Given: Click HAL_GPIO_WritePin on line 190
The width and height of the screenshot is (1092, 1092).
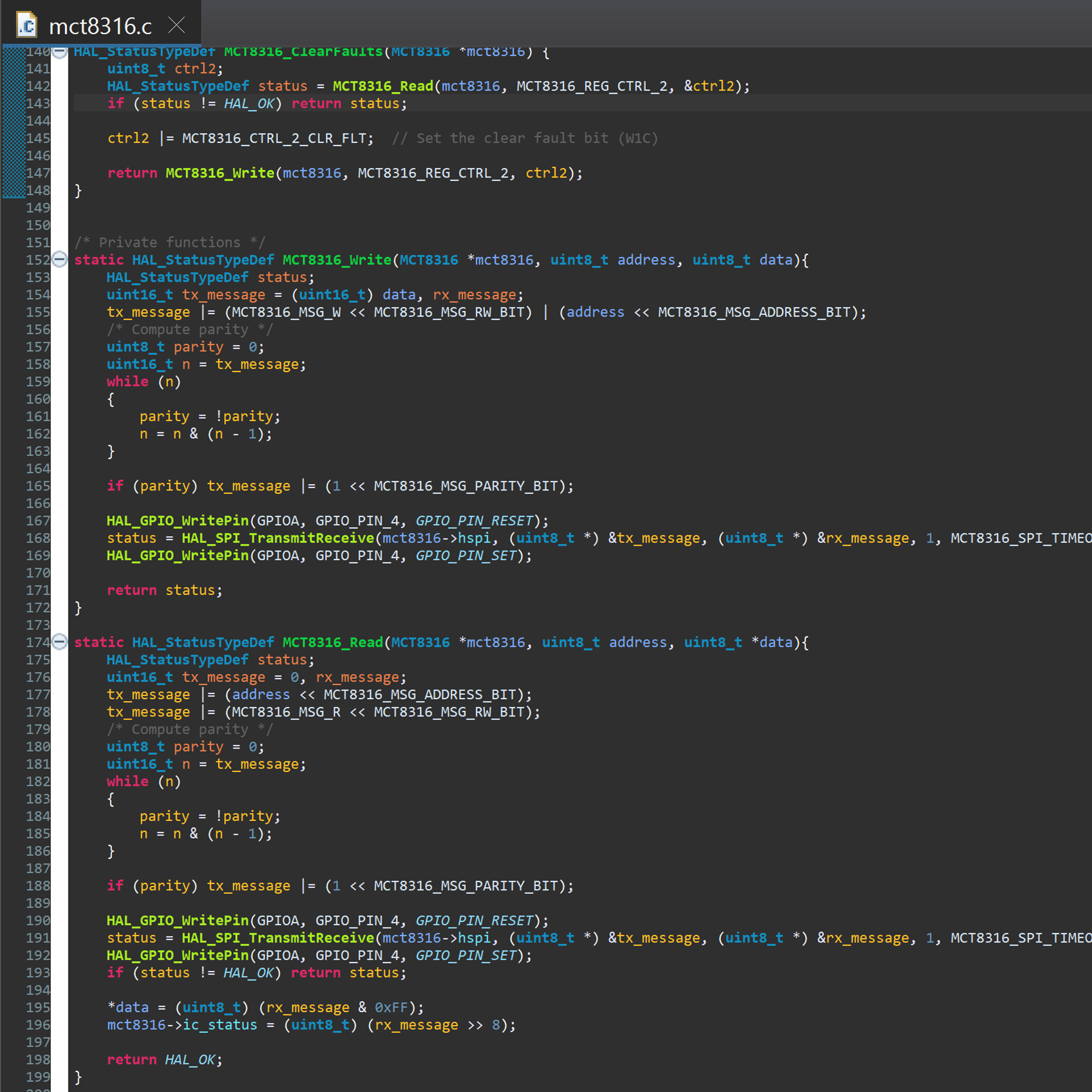Looking at the screenshot, I should click(x=178, y=921).
